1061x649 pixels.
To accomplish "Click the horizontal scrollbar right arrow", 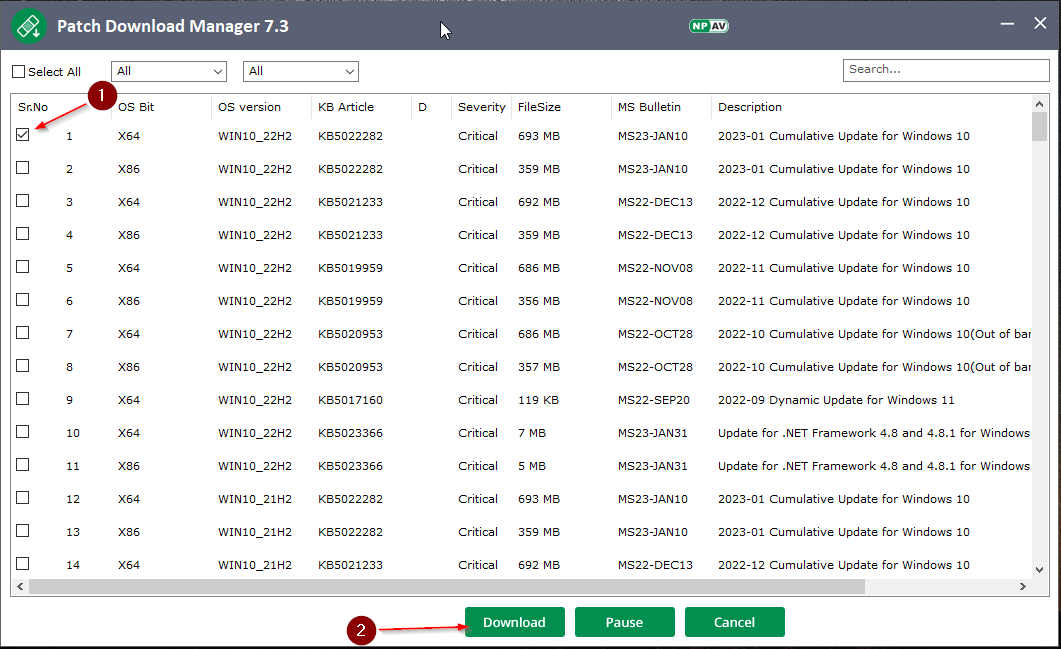I will click(x=1022, y=586).
